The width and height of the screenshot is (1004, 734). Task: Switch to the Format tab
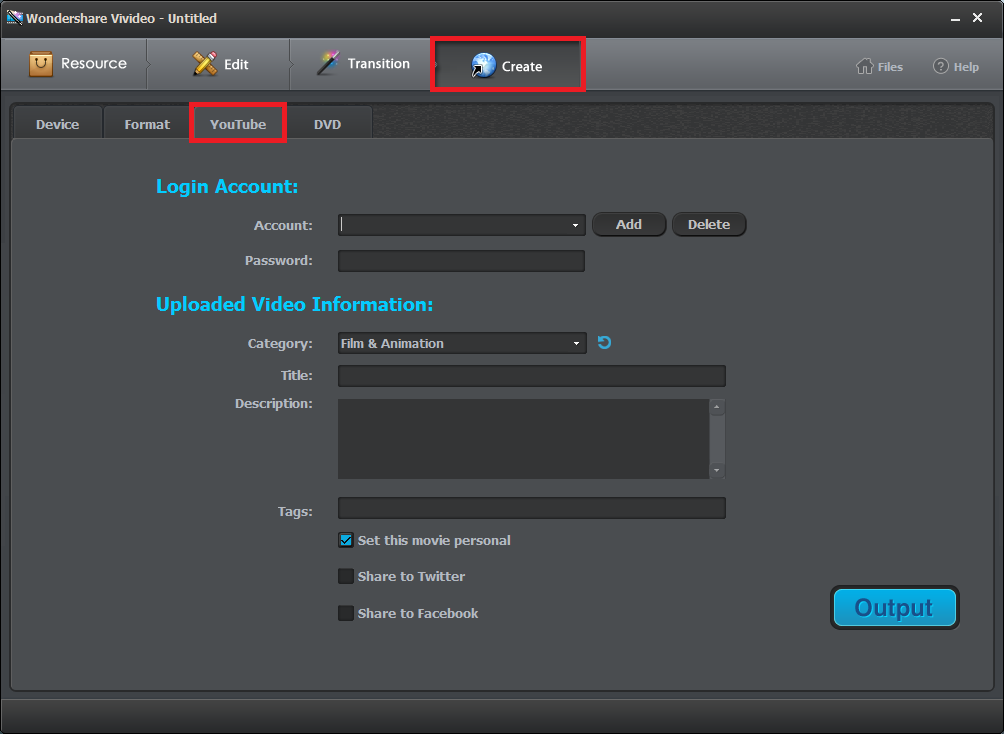147,124
